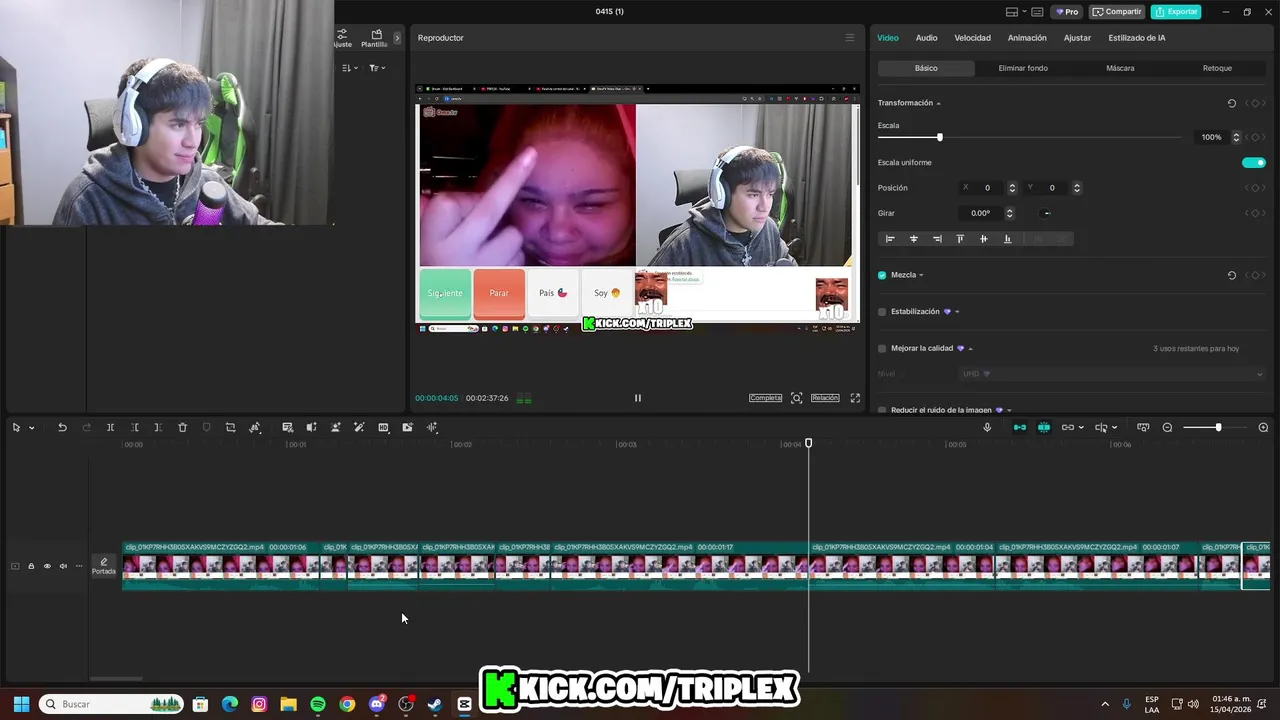
Task: Collapse the Mejorar la calidad section
Action: click(x=970, y=349)
